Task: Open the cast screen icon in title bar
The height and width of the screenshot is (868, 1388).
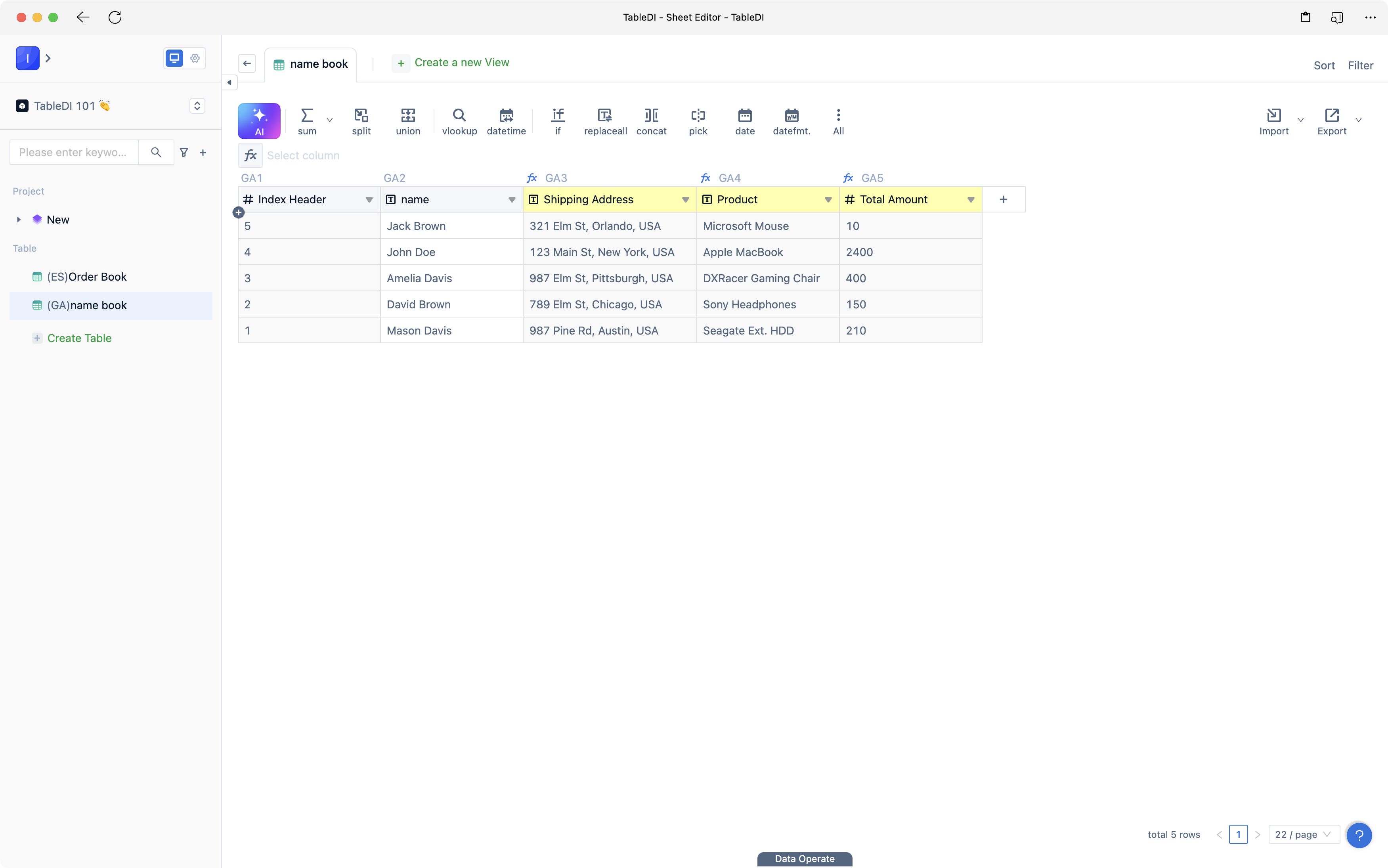Action: tap(1337, 17)
